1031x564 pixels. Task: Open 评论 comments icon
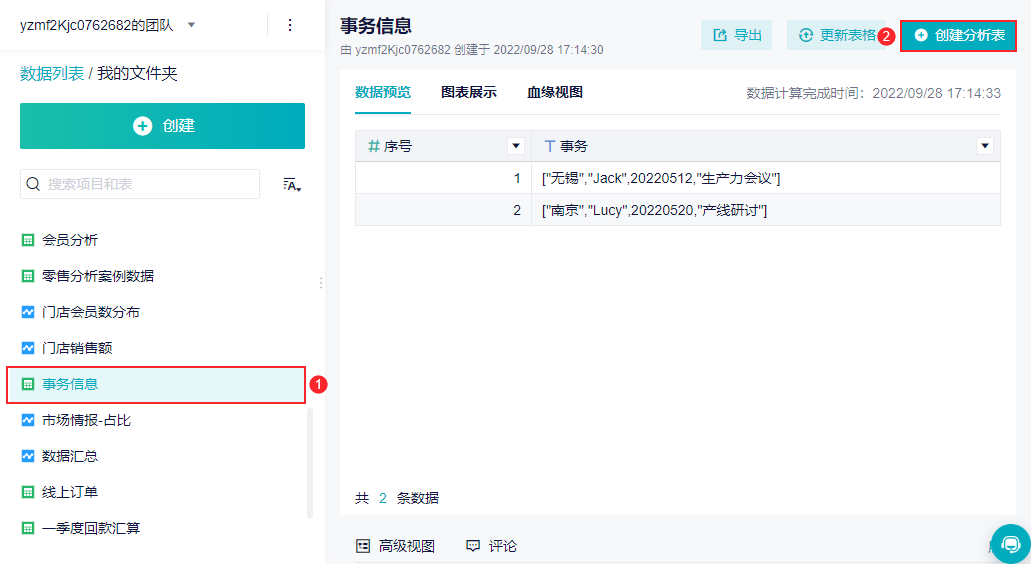pyautogui.click(x=473, y=546)
